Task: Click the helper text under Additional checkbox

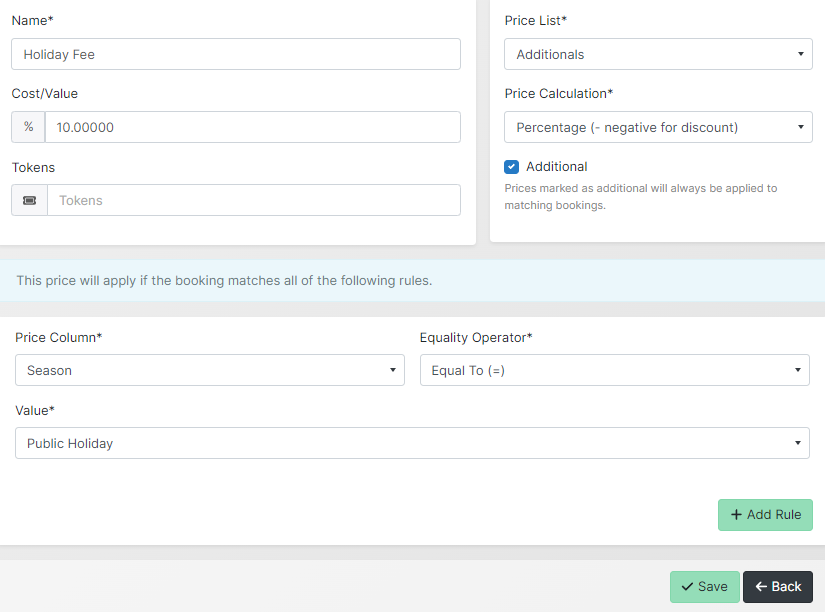Action: click(640, 197)
